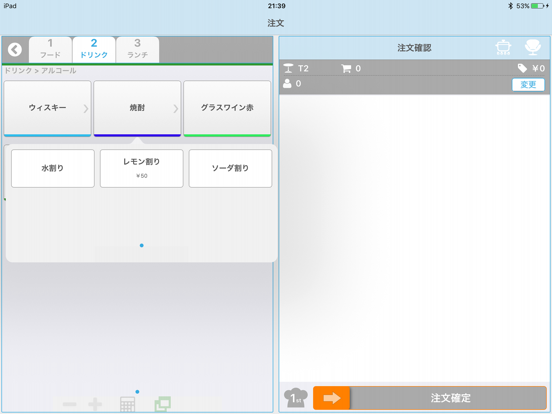Open the seat chair icon in header
The width and height of the screenshot is (552, 414).
pos(533,47)
